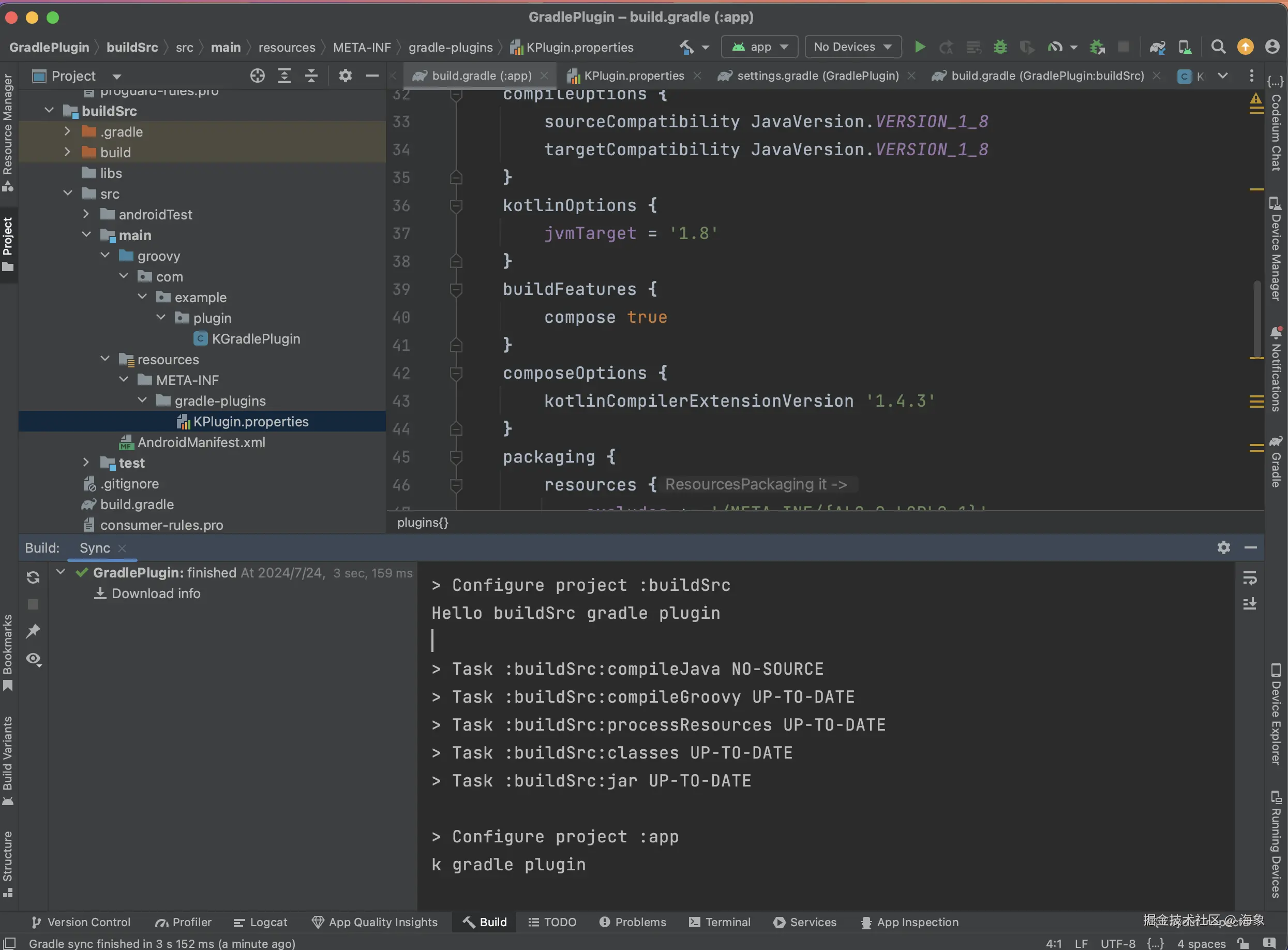Screen dimensions: 1288x950
Task: Click the Debug app bug icon
Action: tap(1000, 47)
